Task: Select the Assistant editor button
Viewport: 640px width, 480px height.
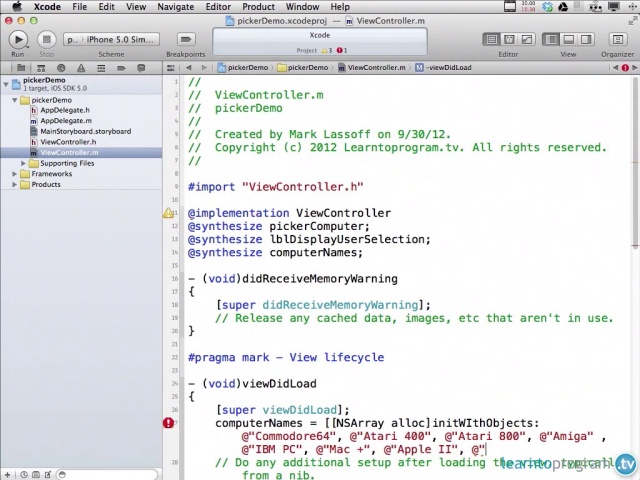Action: [x=509, y=40]
